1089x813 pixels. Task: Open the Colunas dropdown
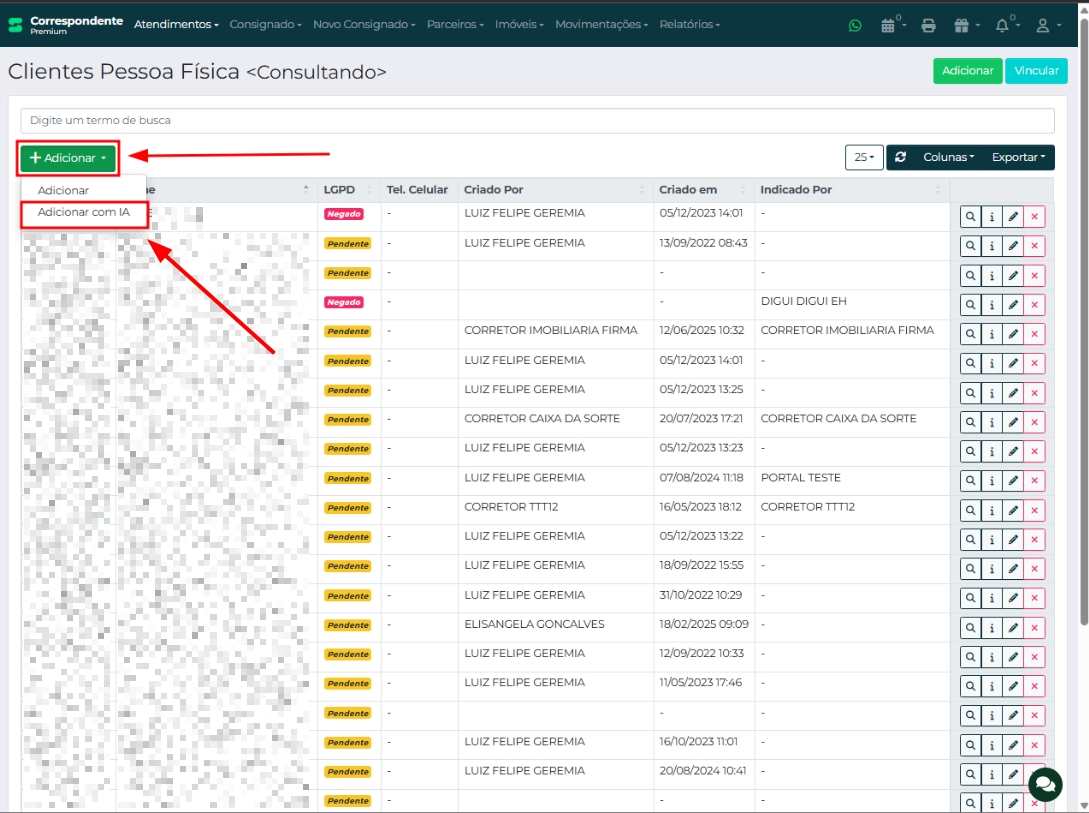click(x=948, y=157)
